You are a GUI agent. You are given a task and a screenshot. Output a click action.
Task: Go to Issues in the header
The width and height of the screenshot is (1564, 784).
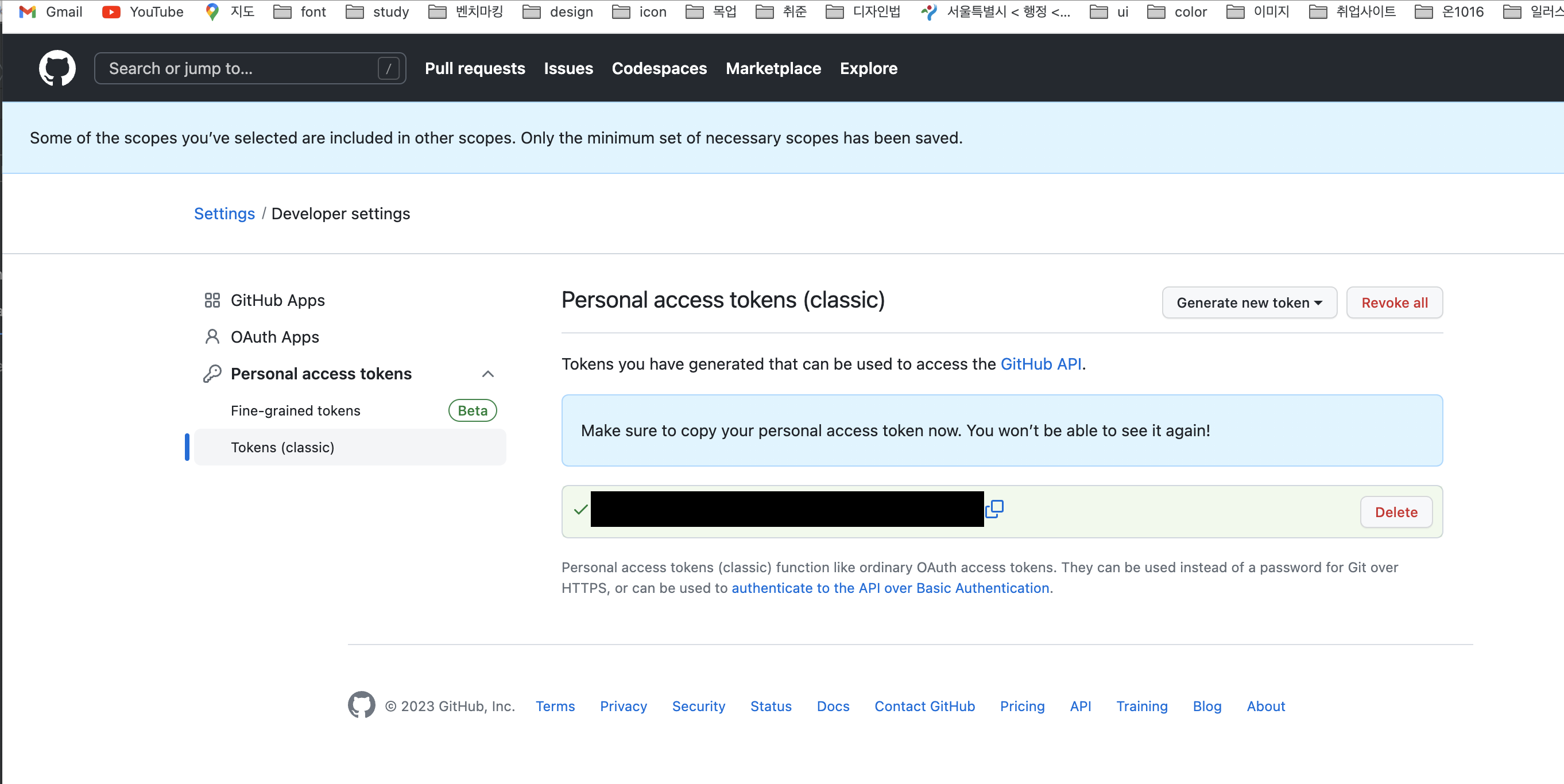click(568, 68)
